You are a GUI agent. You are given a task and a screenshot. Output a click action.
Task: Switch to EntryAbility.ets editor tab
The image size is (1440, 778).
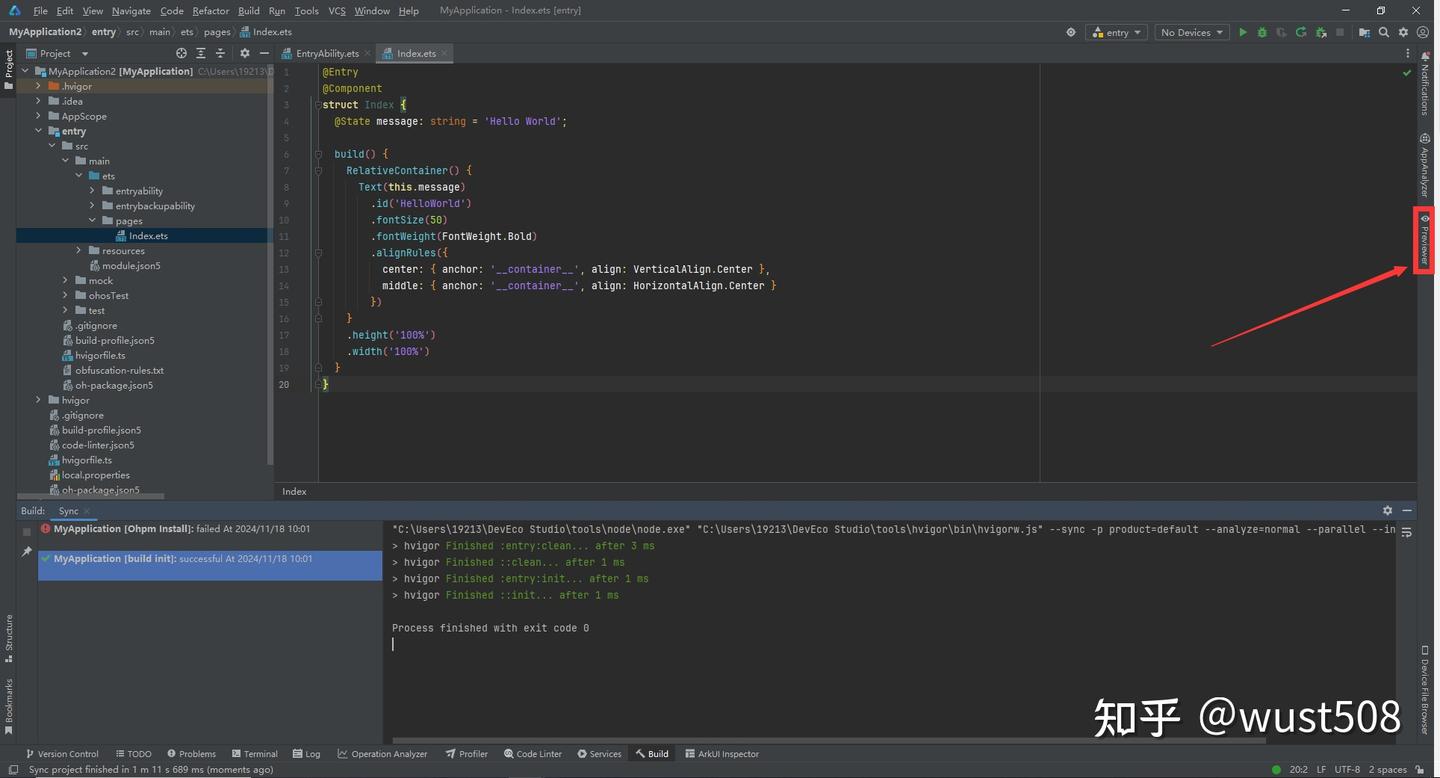coord(326,53)
